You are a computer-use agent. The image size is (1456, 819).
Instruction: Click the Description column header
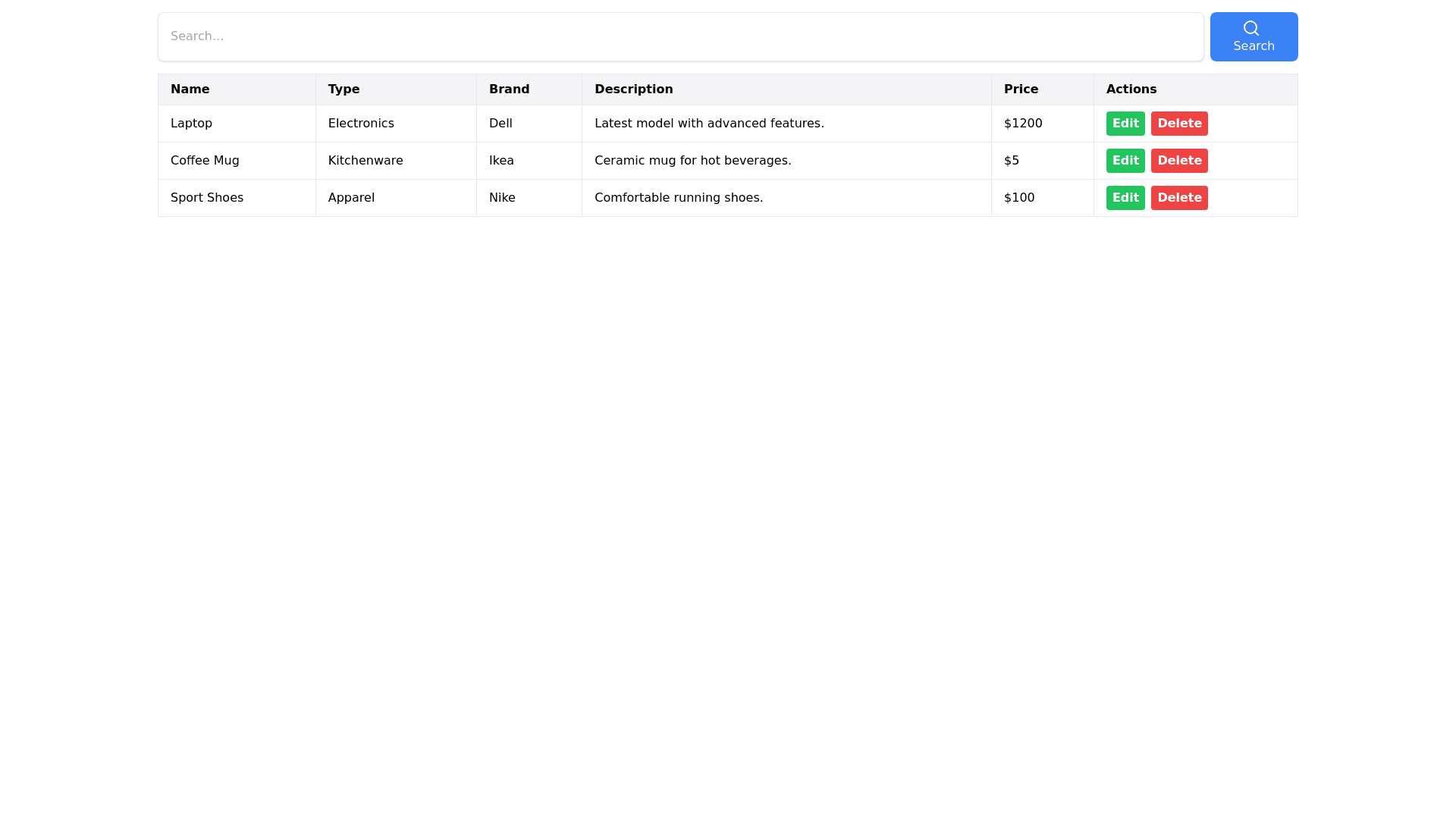pos(633,89)
